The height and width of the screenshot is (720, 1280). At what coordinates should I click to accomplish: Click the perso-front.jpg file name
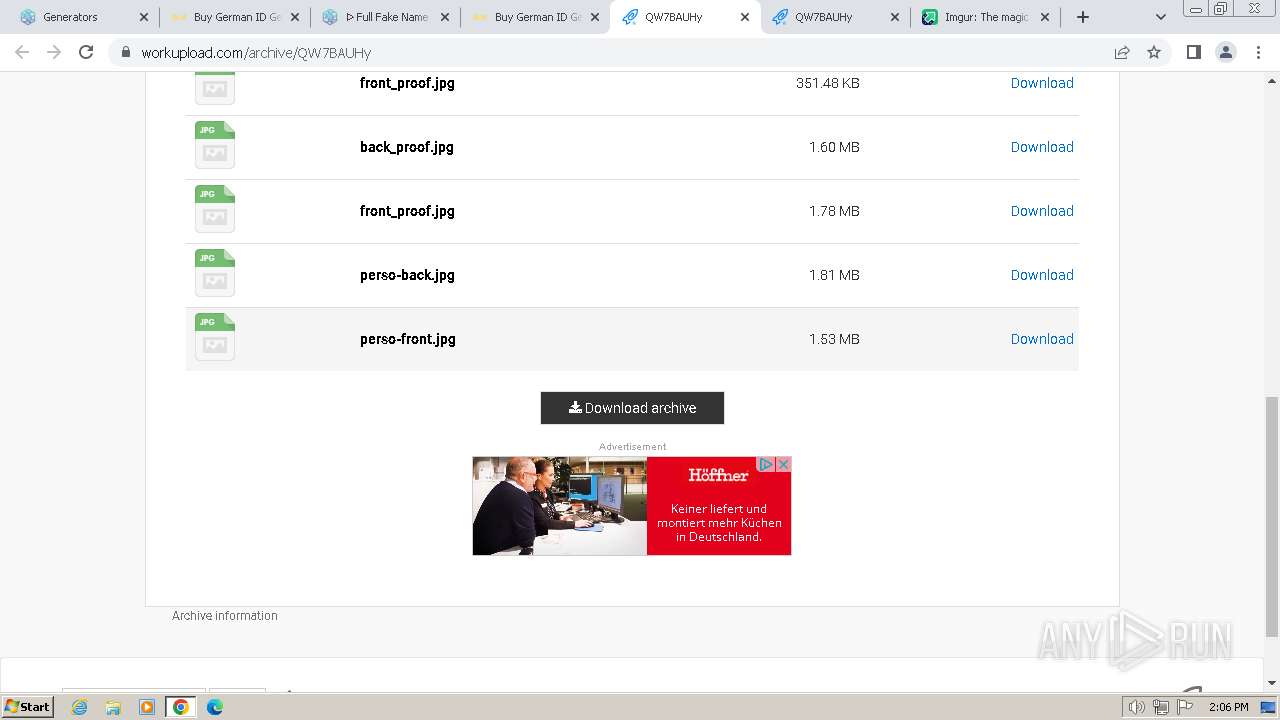click(x=408, y=339)
